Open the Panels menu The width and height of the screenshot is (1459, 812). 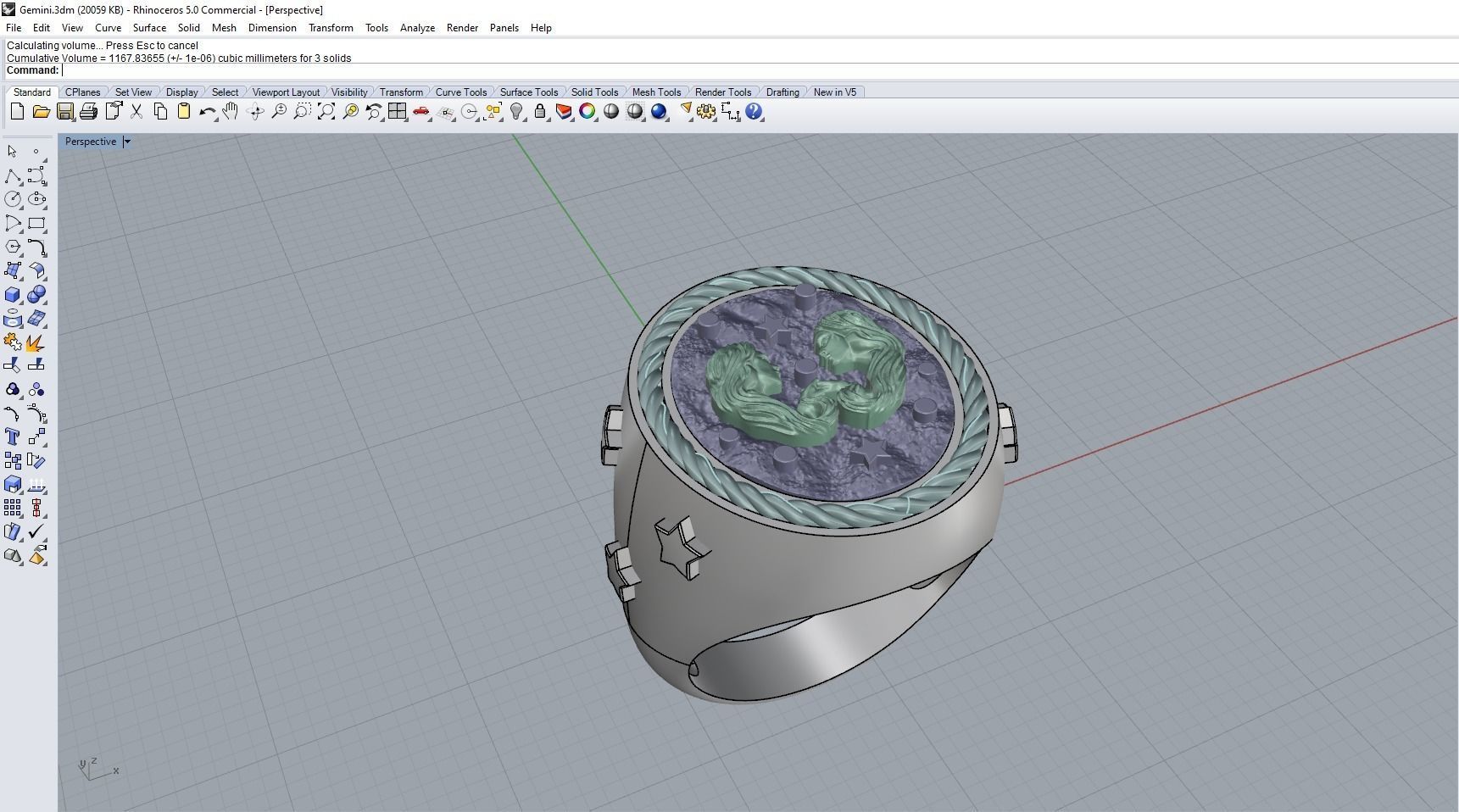tap(504, 28)
